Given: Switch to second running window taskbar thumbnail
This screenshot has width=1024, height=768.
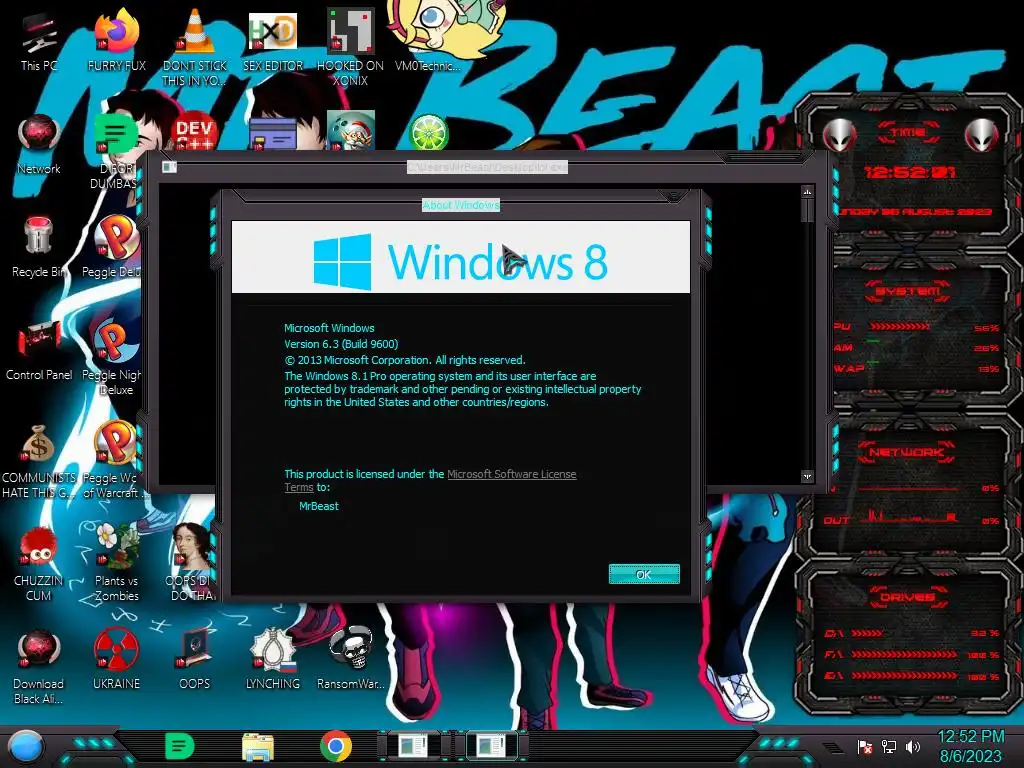Looking at the screenshot, I should click(492, 746).
